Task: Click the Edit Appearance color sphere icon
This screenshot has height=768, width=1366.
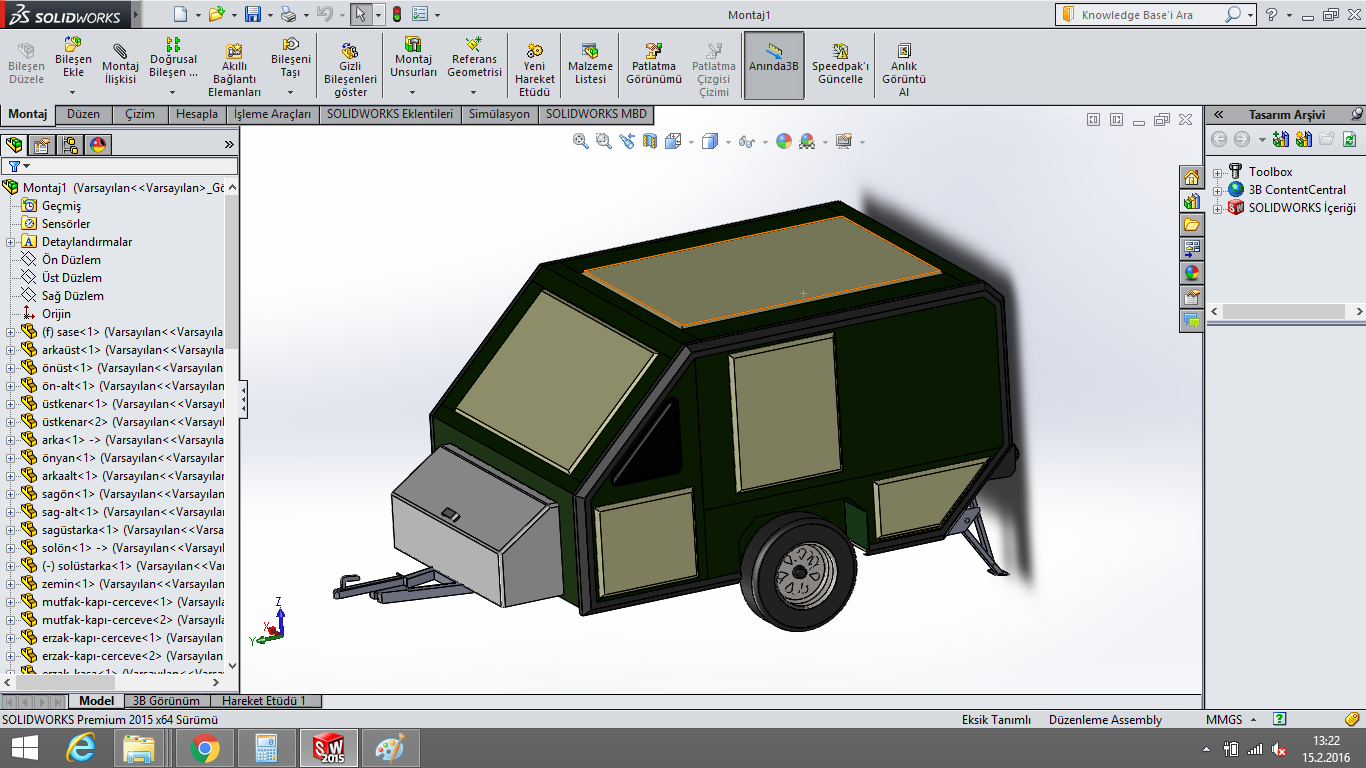Action: 784,142
